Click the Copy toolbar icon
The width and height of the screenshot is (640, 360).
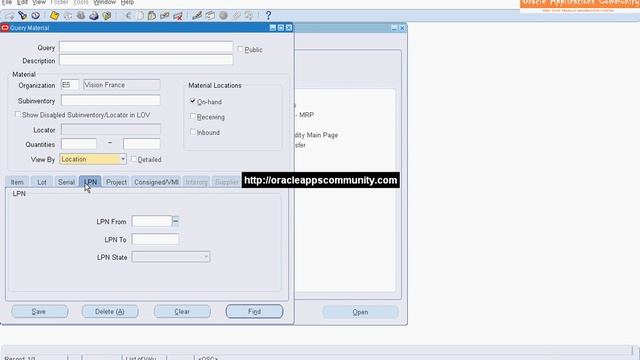(140, 16)
